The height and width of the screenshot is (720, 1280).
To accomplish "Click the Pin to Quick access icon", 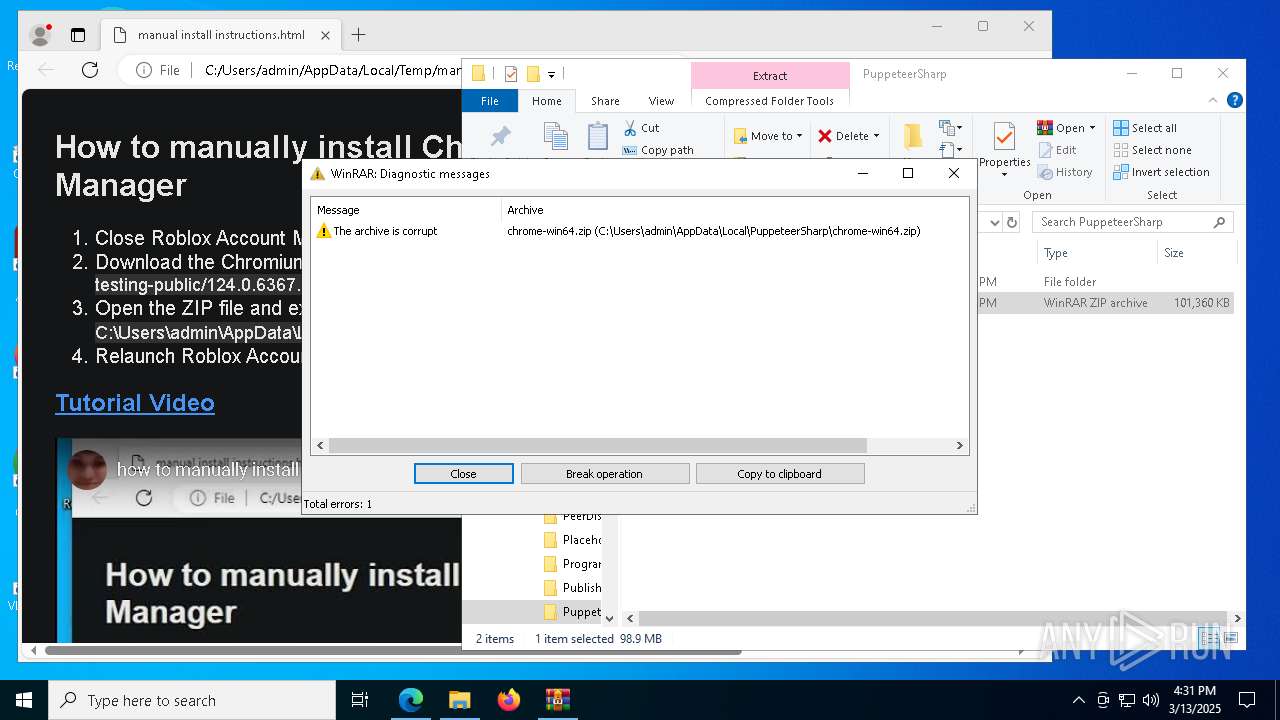I will point(501,138).
